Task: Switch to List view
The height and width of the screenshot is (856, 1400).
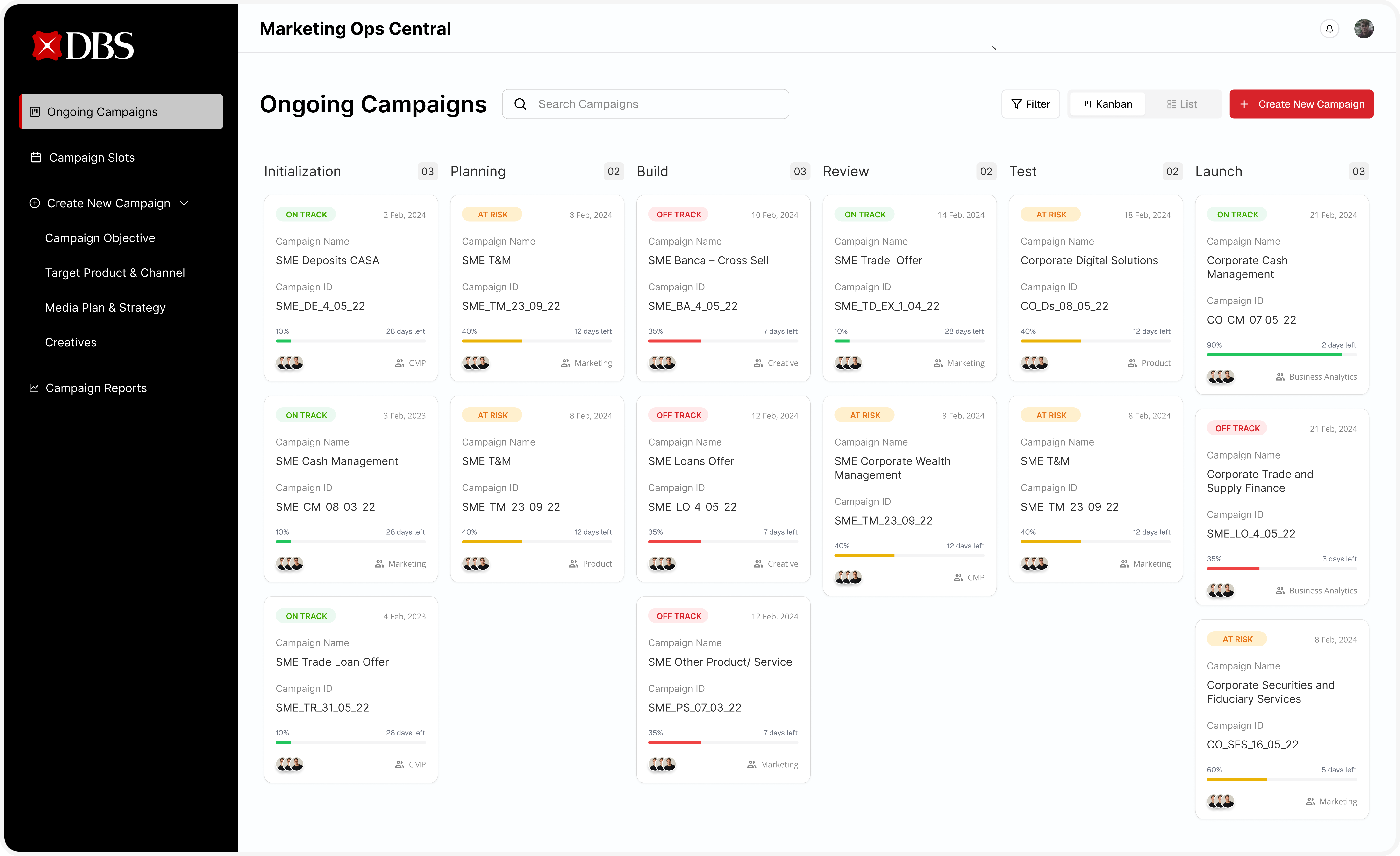Action: tap(1182, 104)
